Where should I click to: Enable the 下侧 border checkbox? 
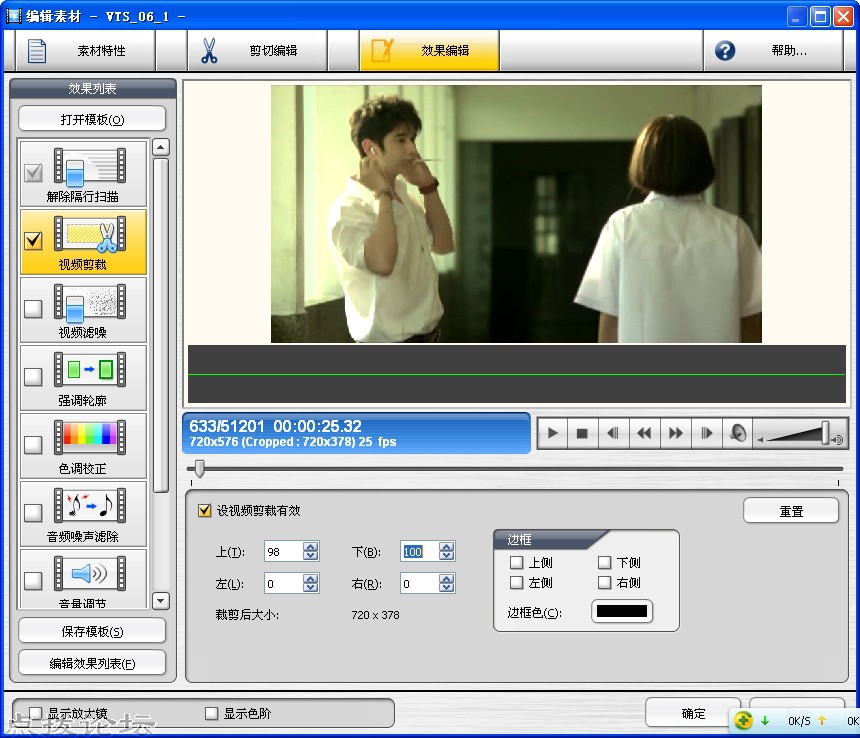604,562
